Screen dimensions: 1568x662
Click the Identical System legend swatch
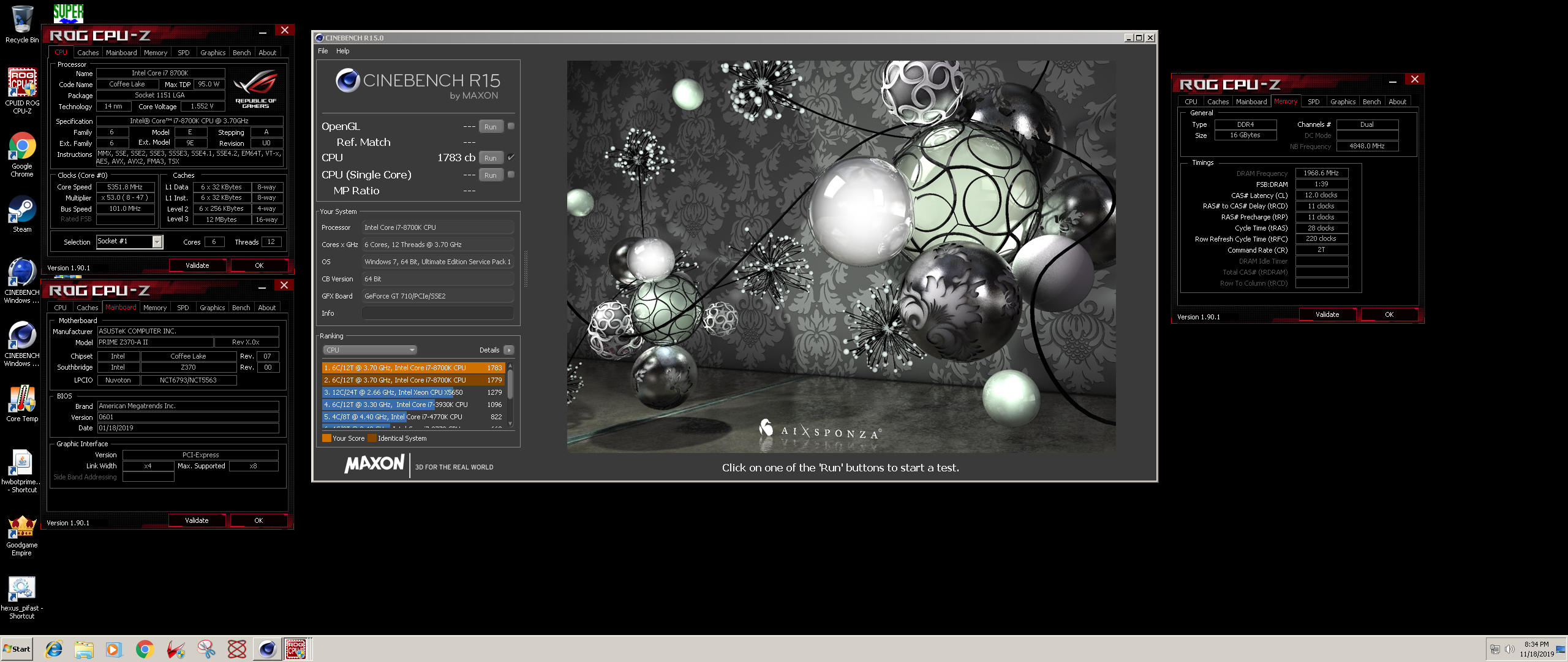pyautogui.click(x=372, y=438)
